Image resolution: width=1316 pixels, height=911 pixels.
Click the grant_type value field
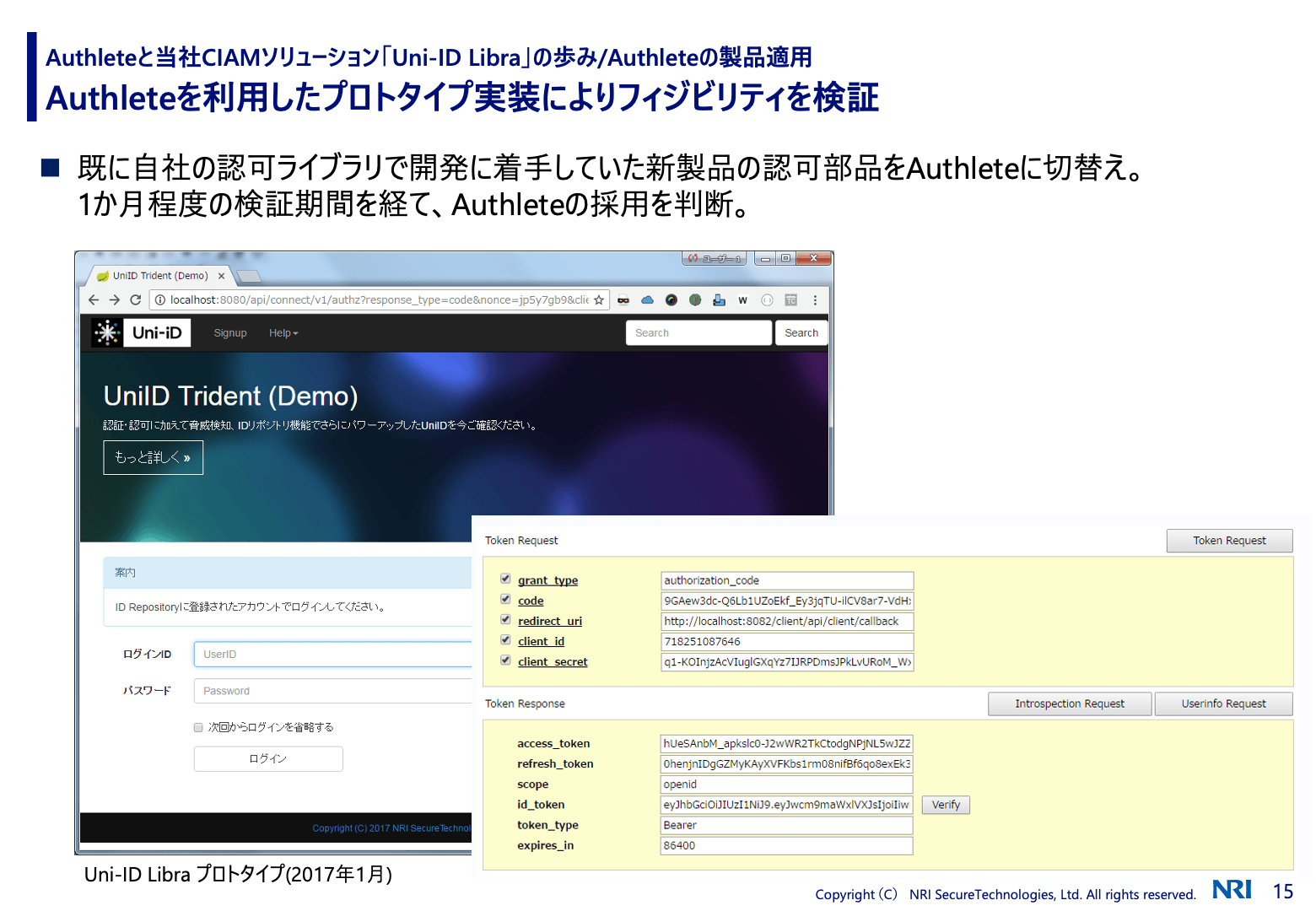(787, 580)
